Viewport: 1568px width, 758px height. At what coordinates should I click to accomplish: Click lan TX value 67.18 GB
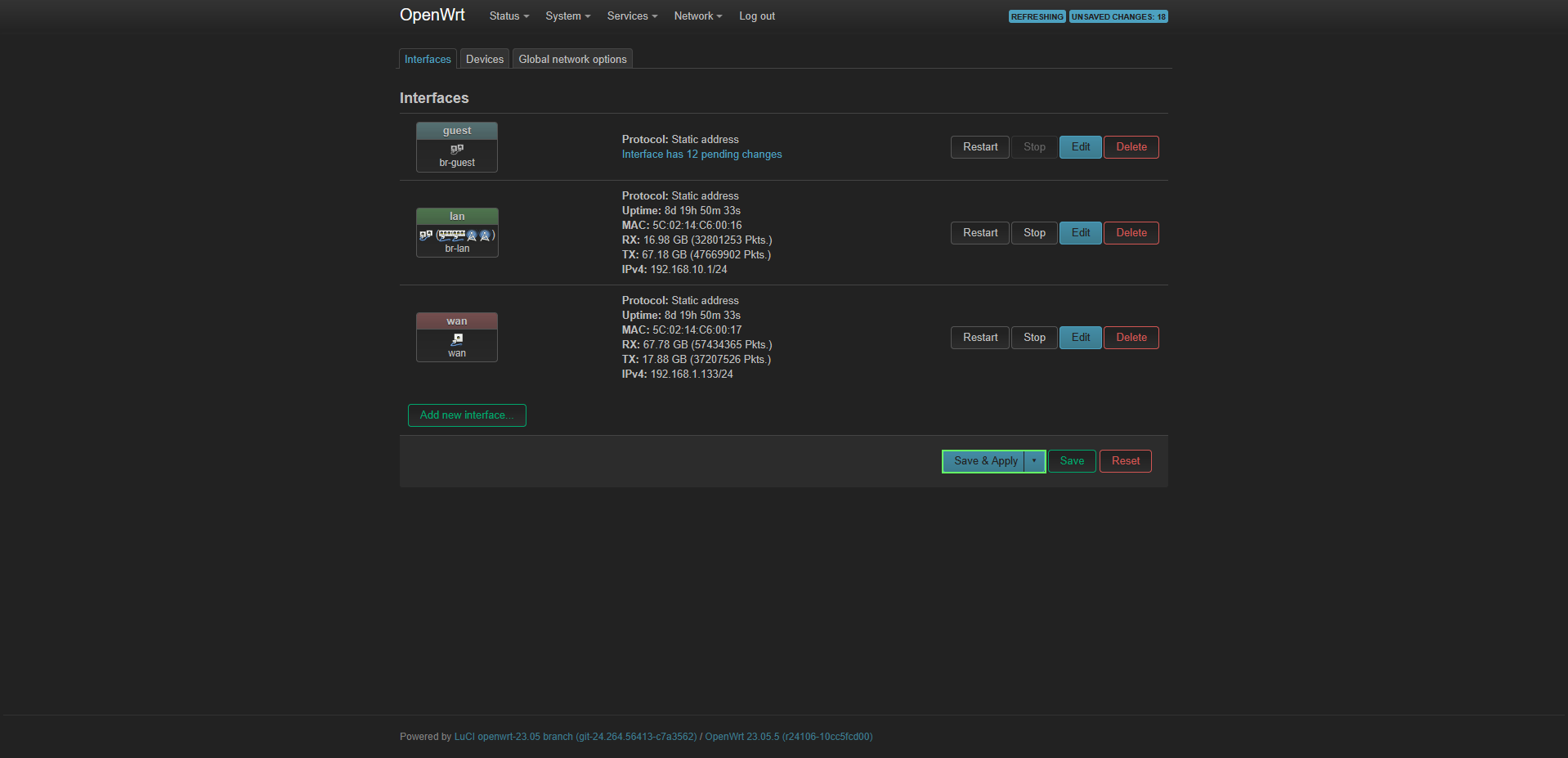pos(664,255)
